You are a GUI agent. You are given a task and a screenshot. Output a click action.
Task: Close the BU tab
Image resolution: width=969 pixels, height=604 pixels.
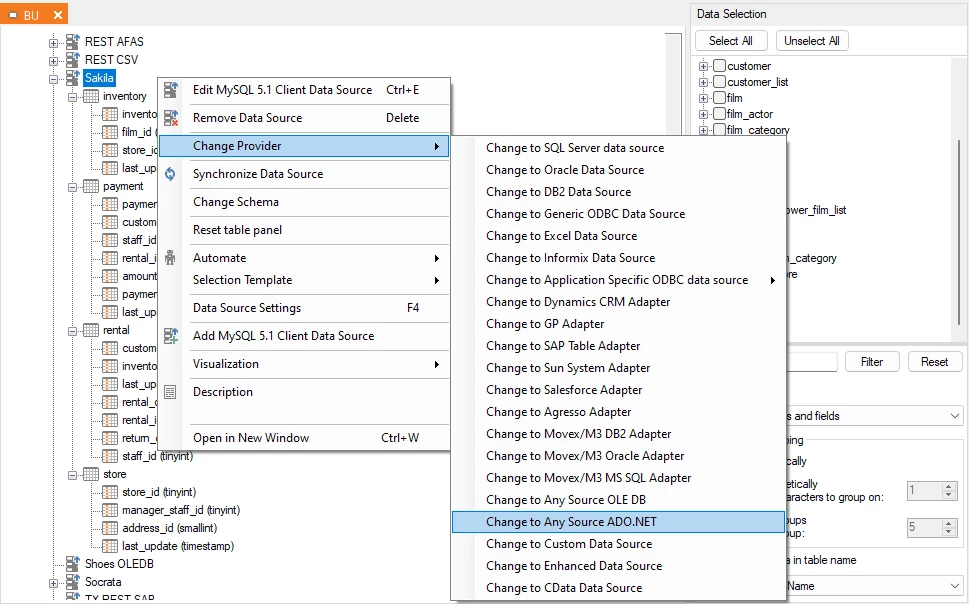pyautogui.click(x=57, y=15)
